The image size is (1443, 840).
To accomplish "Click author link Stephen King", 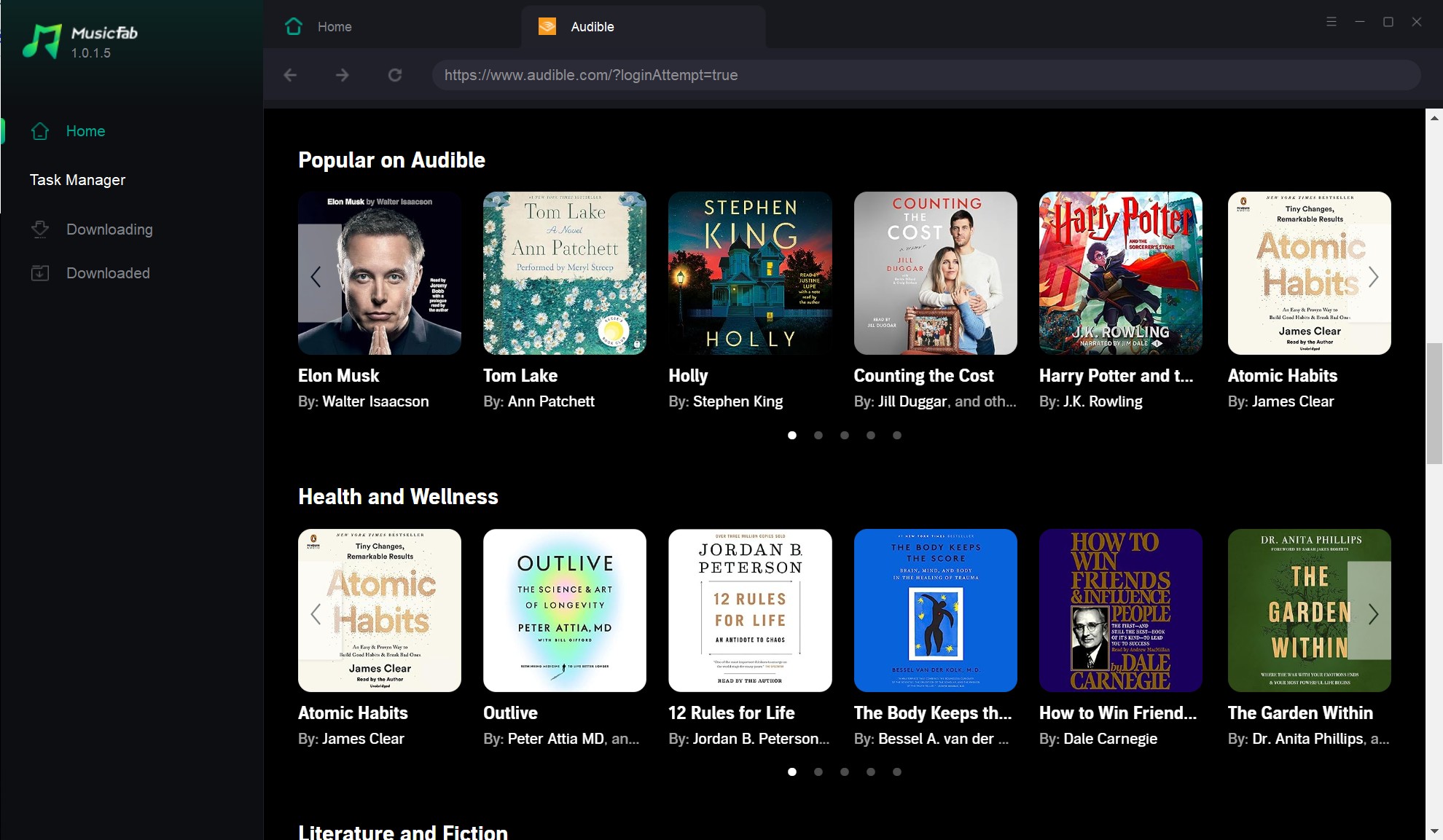I will tap(738, 401).
